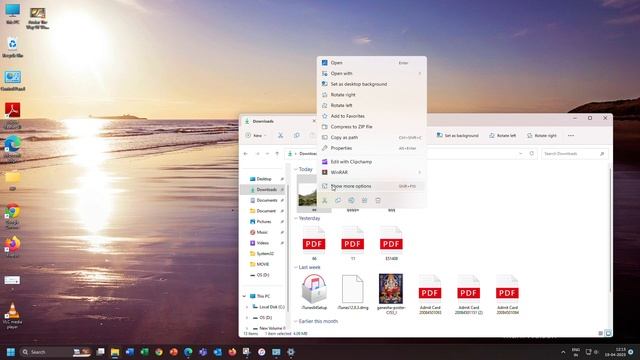Viewport: 640px width, 360px height.
Task: Click the Search Downloads field
Action: click(574, 153)
